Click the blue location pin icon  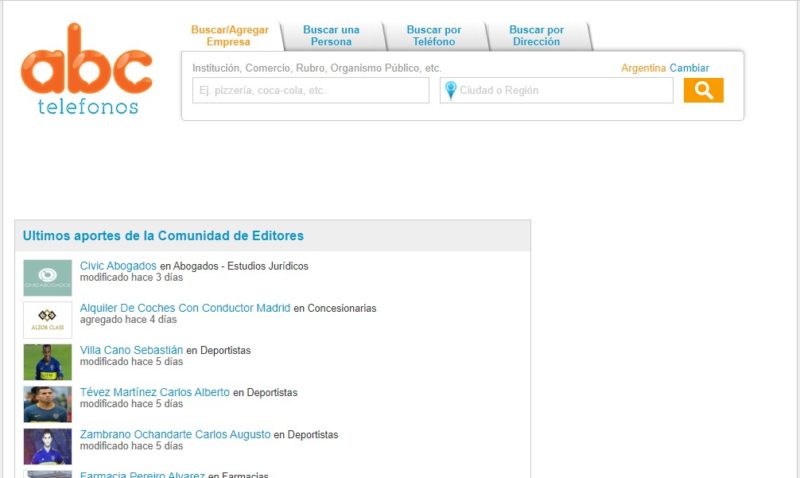pos(451,90)
